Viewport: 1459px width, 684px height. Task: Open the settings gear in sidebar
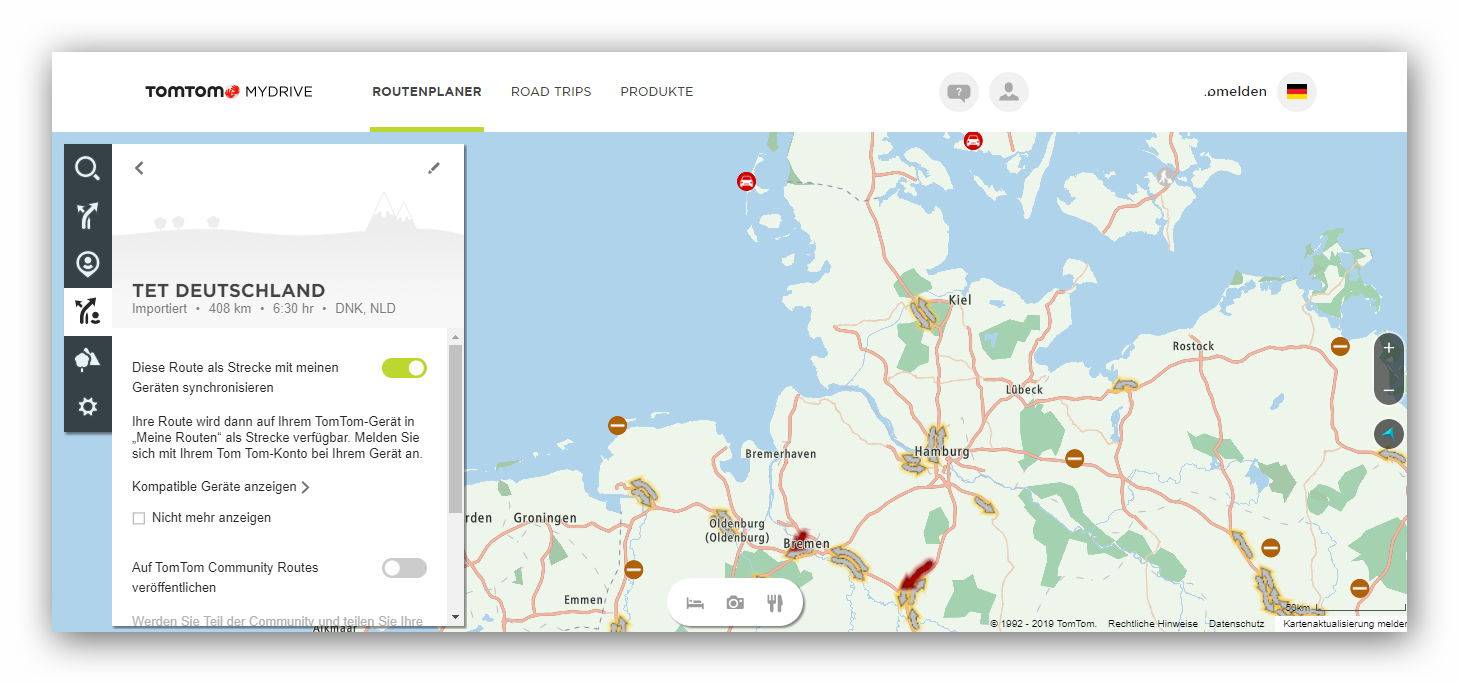coord(88,407)
